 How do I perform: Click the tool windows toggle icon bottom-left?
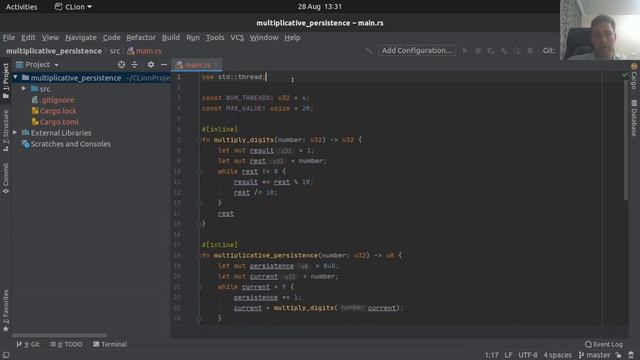click(6, 355)
